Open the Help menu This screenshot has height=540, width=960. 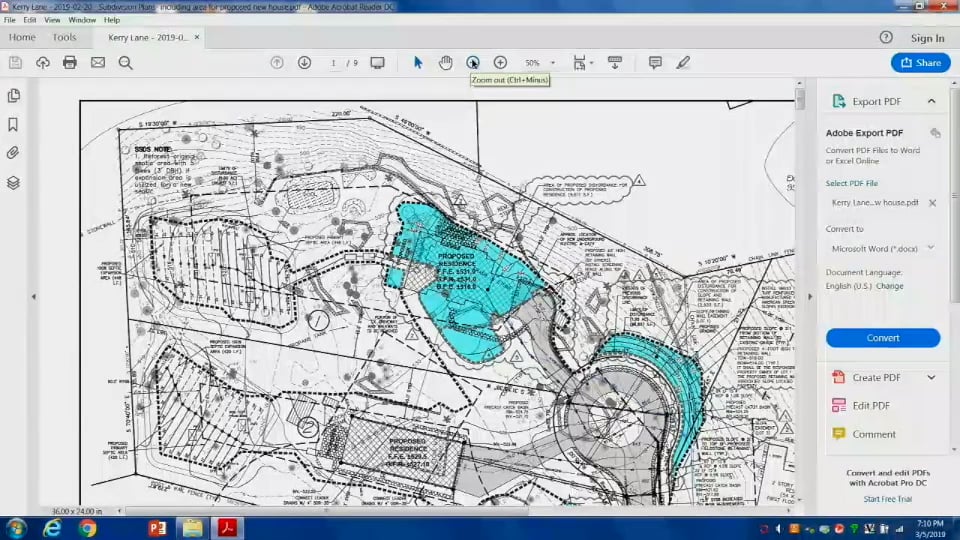111,20
